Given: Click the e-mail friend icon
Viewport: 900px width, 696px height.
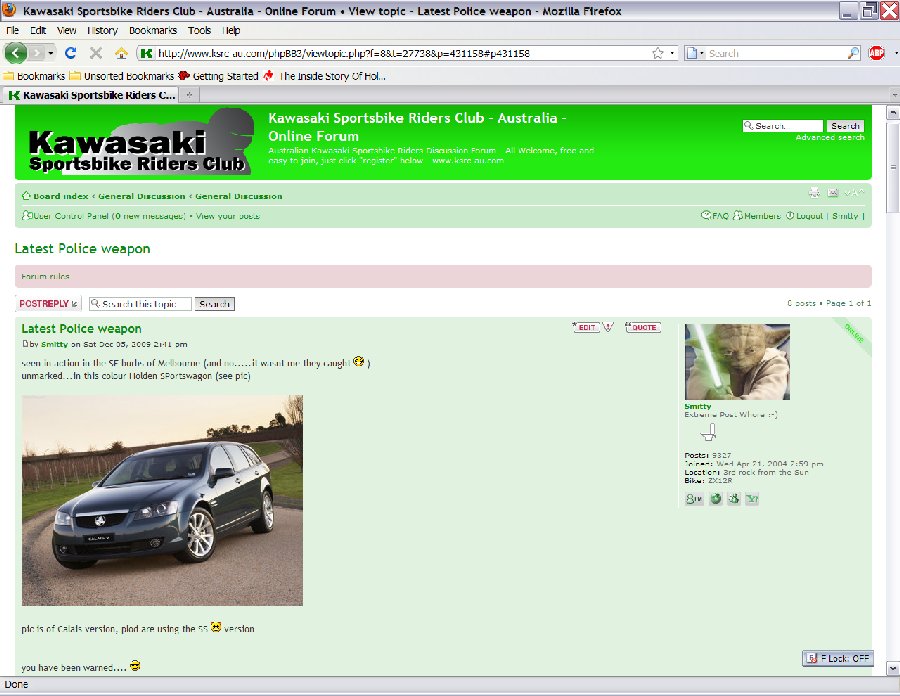Looking at the screenshot, I should [832, 193].
